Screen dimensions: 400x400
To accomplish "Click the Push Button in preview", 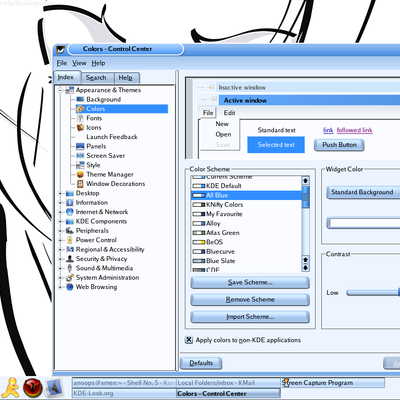I will click(x=339, y=145).
